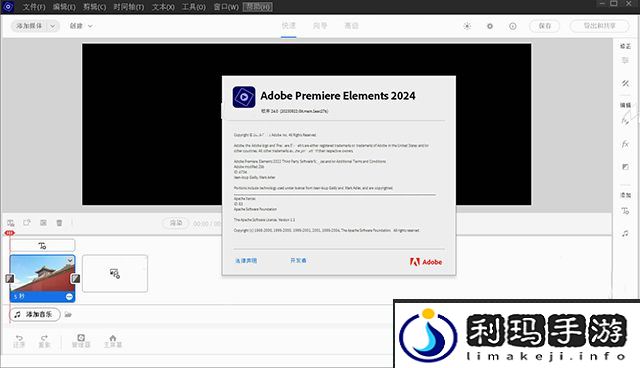Click the third timeline toolbar frame icon

click(x=43, y=222)
